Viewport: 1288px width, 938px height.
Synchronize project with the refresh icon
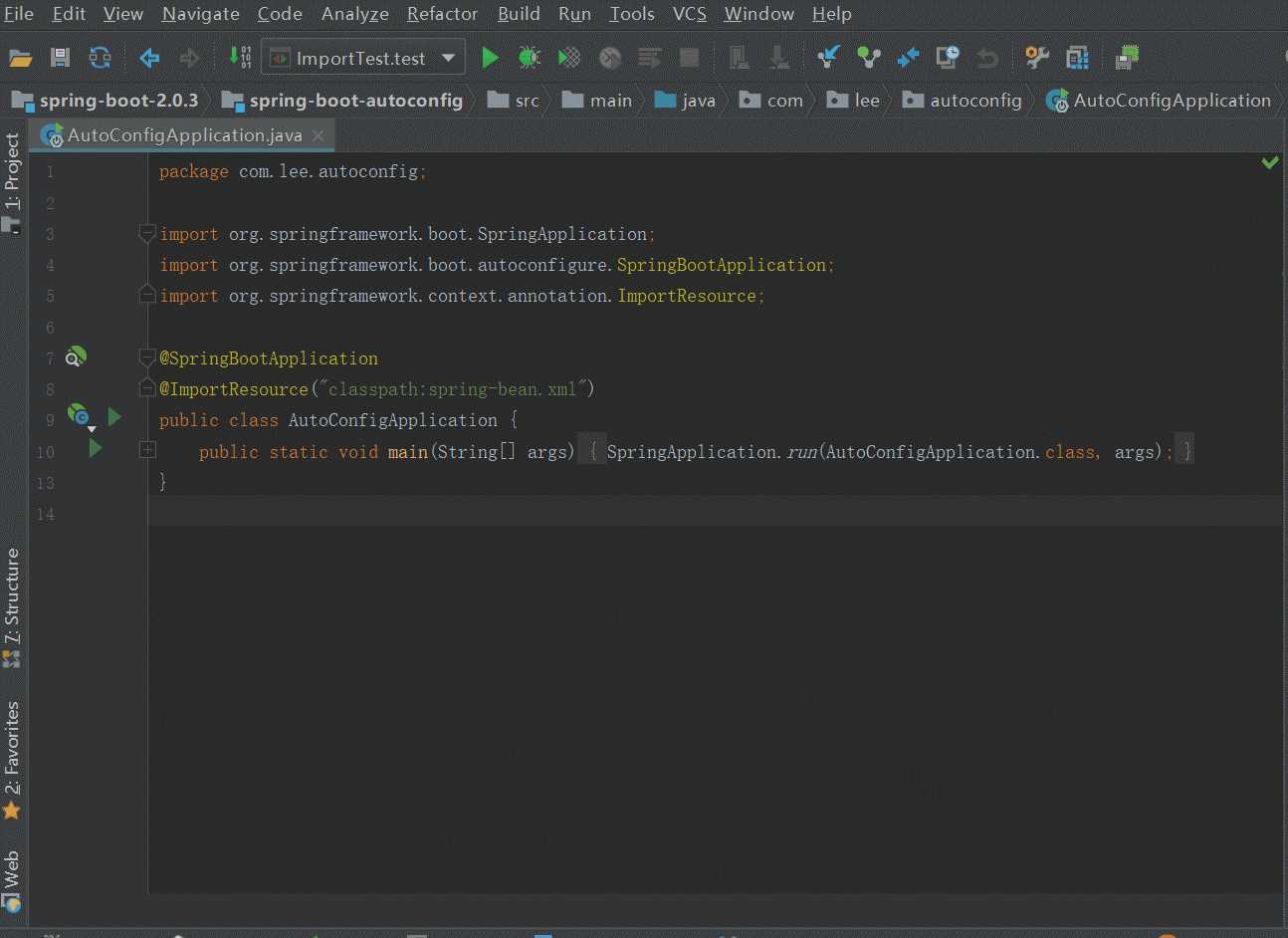100,58
